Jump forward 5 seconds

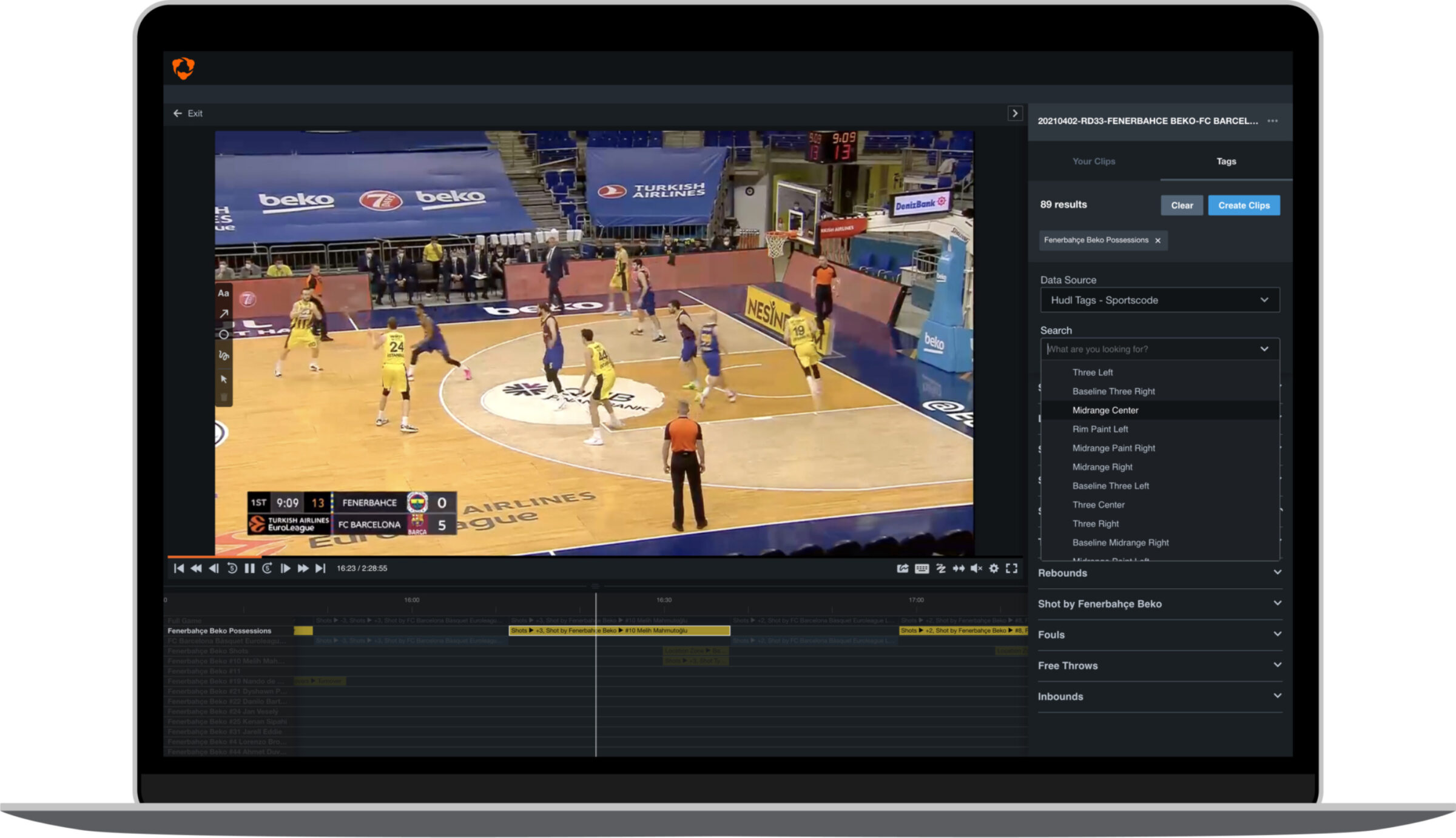click(x=267, y=568)
